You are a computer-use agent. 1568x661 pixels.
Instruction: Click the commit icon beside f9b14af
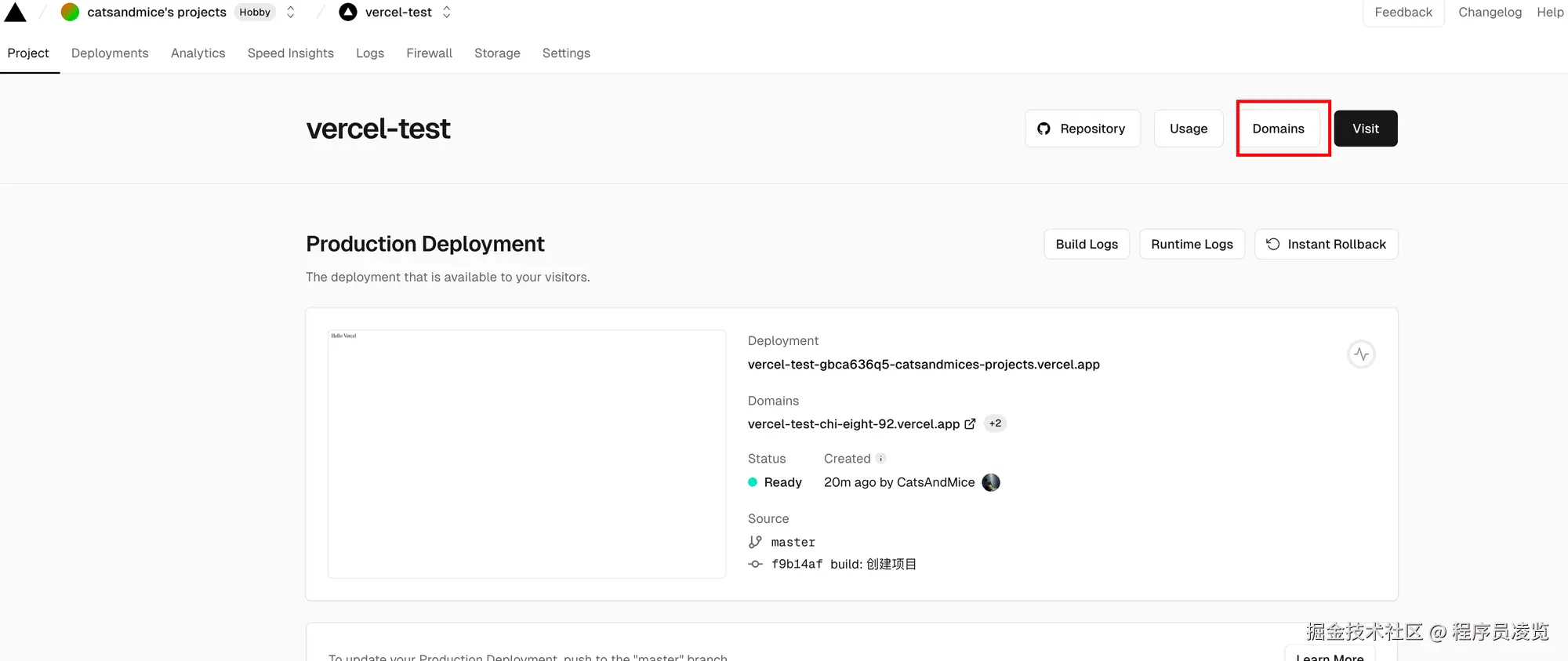755,564
